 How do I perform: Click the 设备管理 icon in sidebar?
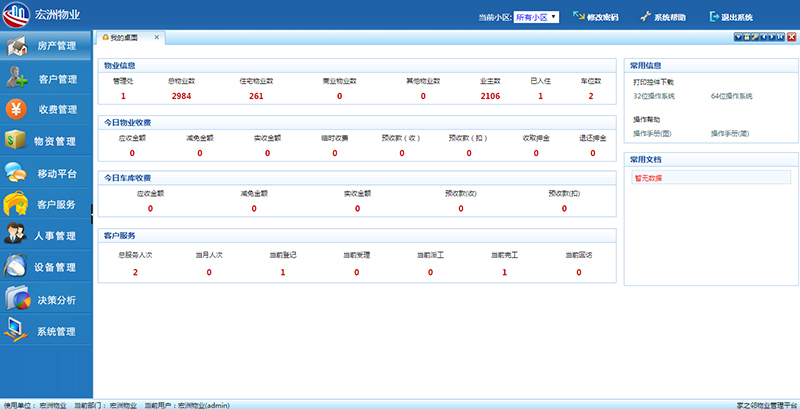click(x=15, y=267)
